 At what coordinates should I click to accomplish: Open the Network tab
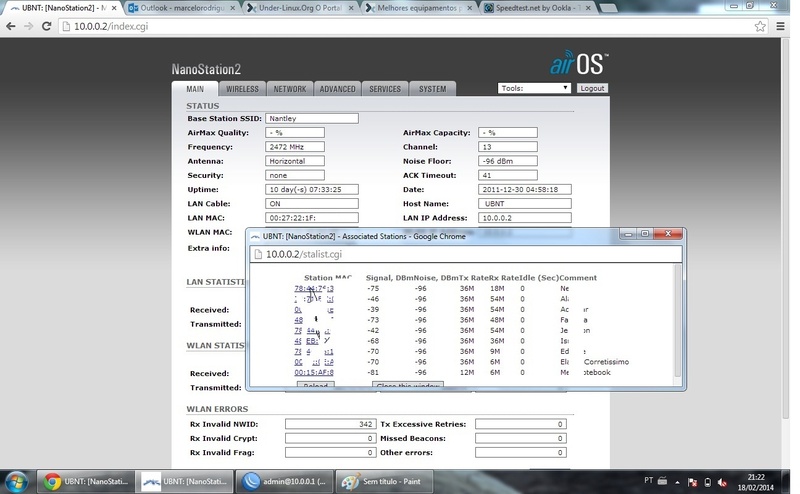point(290,89)
